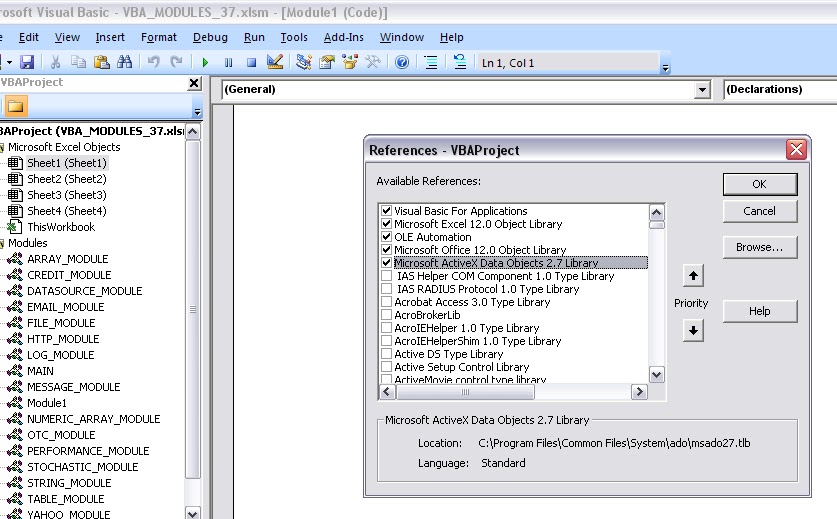Check Active Setup Control Library
The width and height of the screenshot is (837, 519).
coord(386,367)
